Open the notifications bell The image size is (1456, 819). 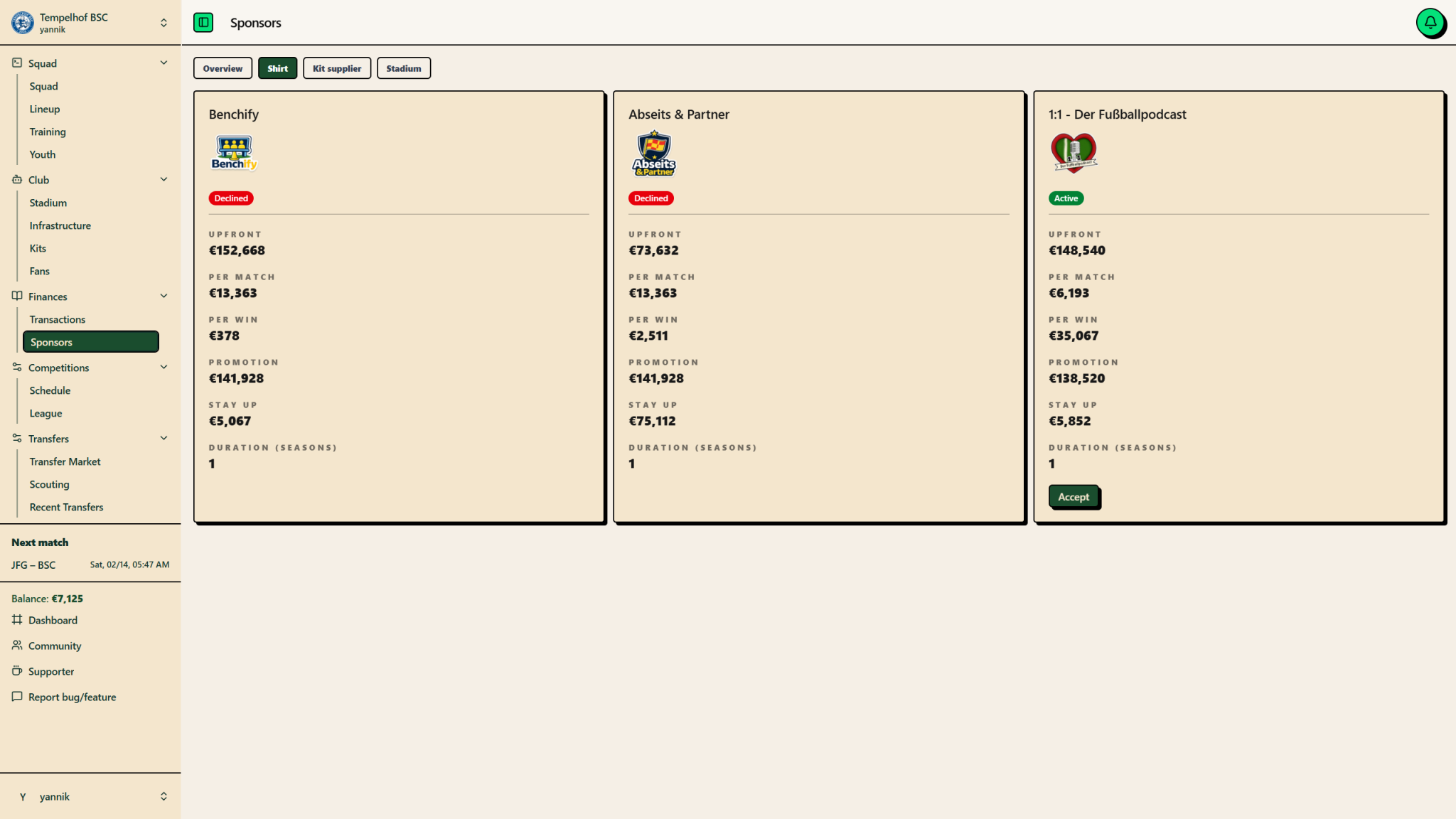(1430, 23)
